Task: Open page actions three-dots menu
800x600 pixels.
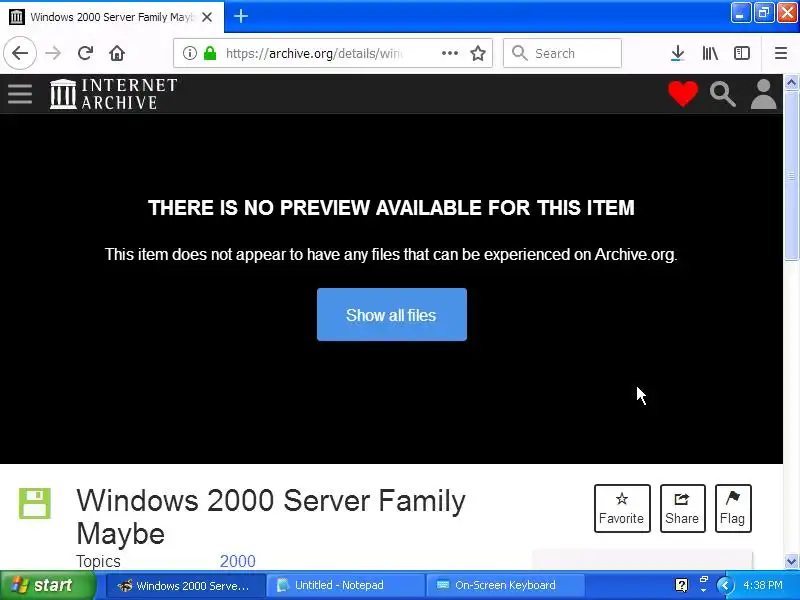Action: 449,53
